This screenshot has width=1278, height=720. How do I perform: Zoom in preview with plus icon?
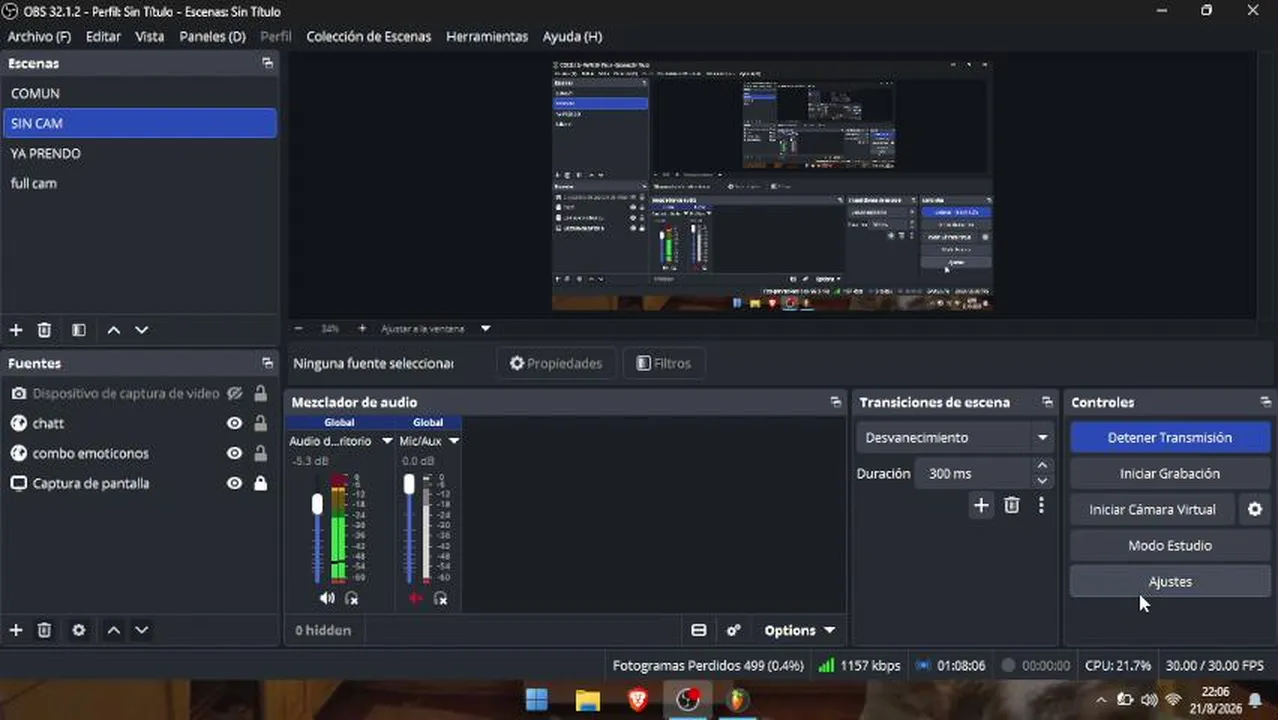(x=362, y=328)
